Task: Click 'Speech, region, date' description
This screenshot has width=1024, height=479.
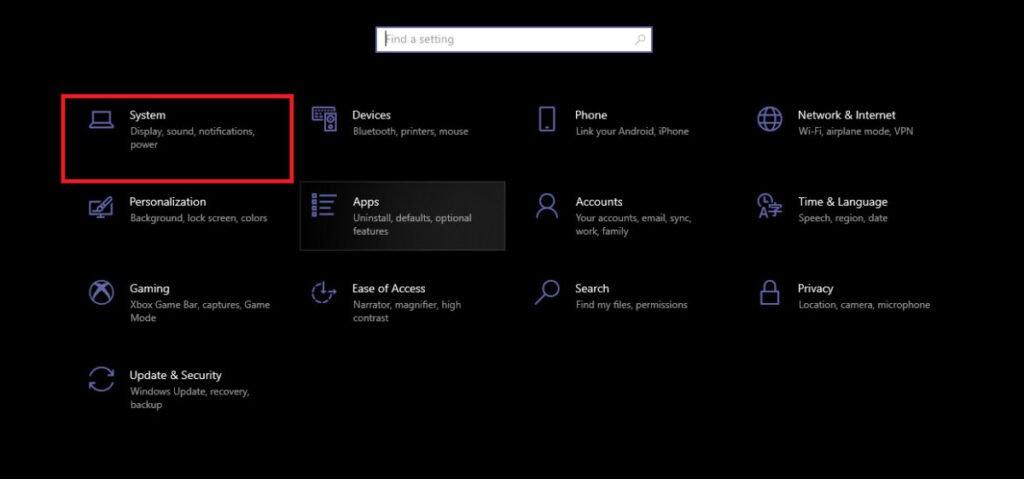Action: coord(843,218)
